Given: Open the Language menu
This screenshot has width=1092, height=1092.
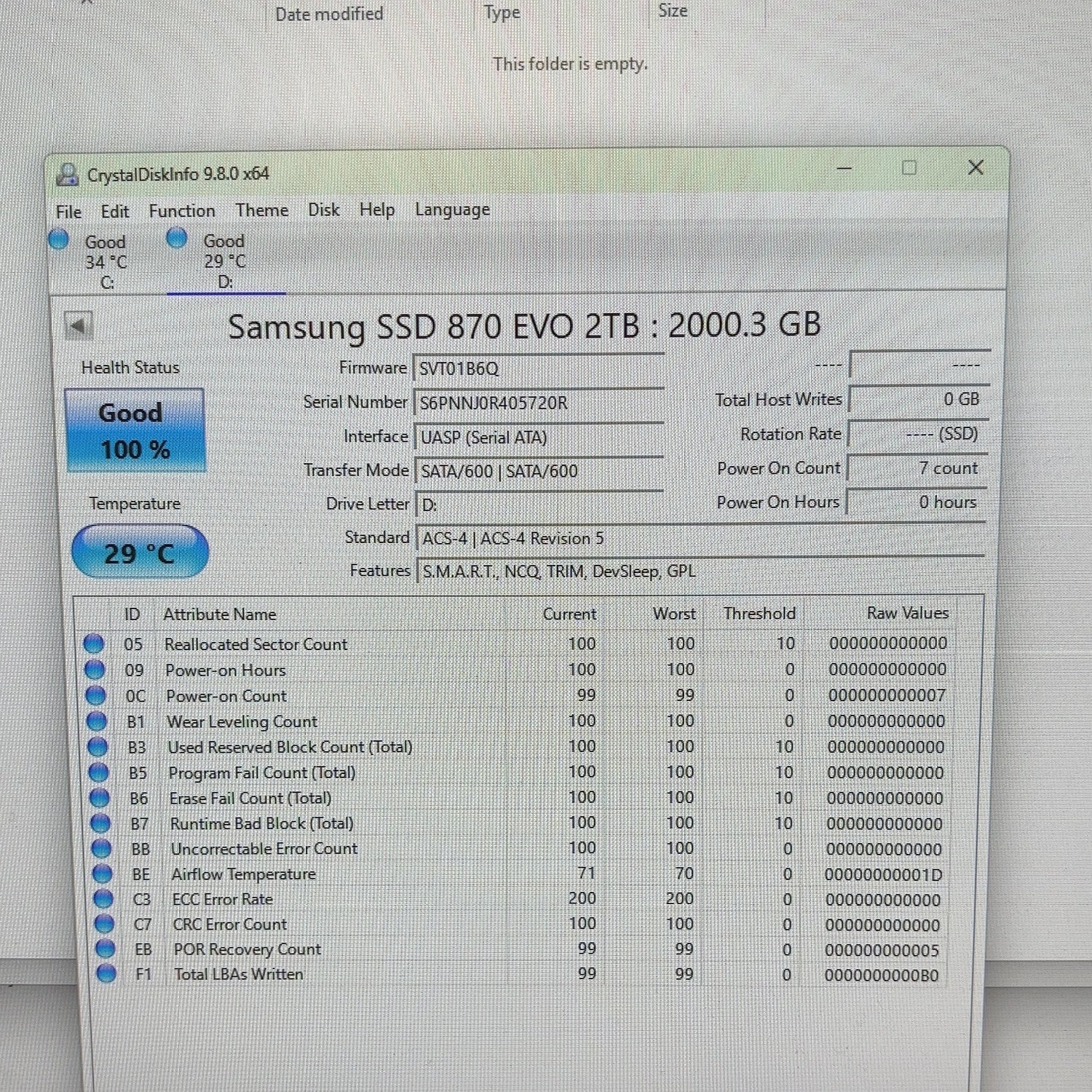Looking at the screenshot, I should (452, 210).
